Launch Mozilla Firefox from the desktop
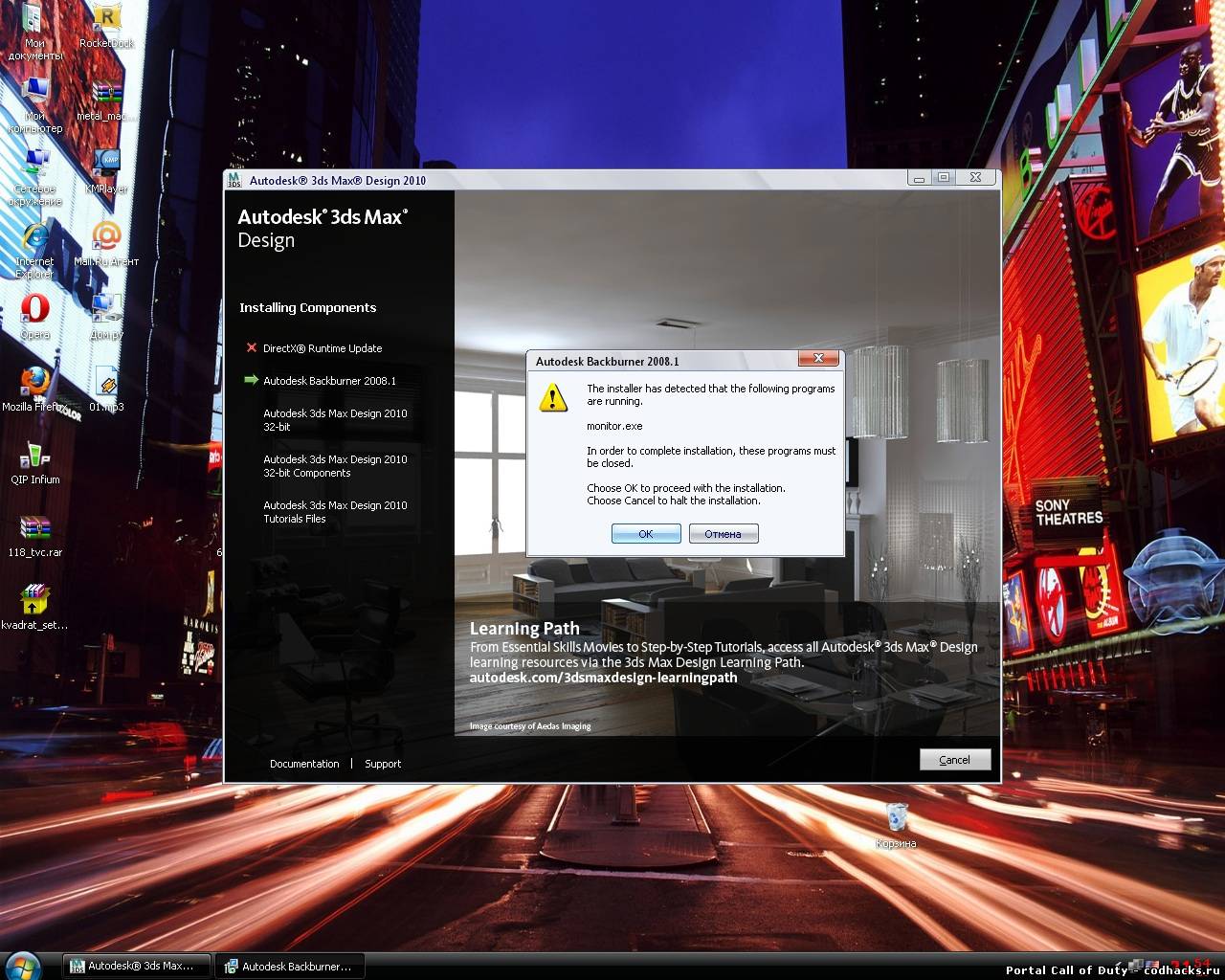 [34, 390]
